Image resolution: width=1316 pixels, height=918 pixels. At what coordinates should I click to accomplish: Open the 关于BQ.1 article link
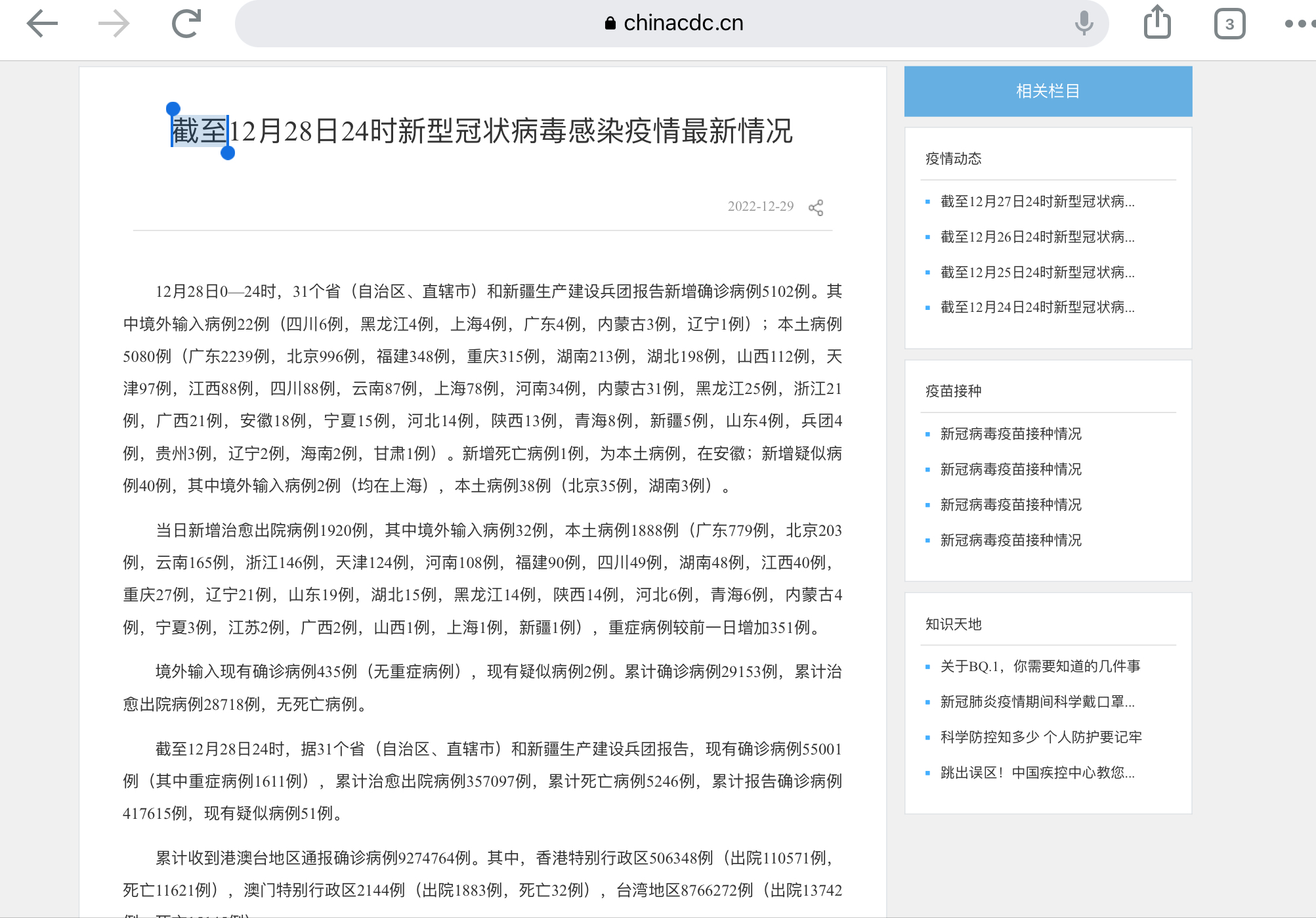(x=1040, y=667)
